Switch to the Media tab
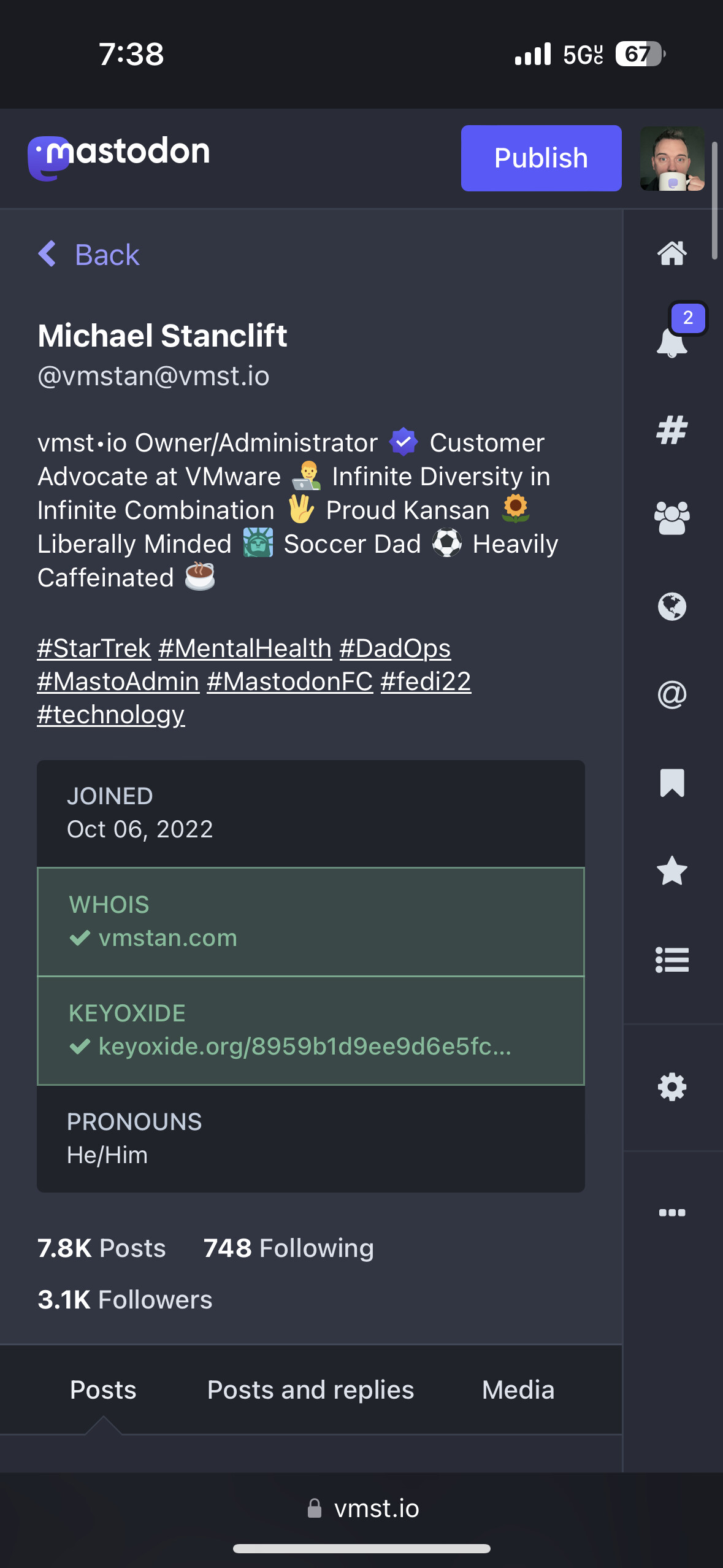The image size is (723, 1568). pyautogui.click(x=518, y=1389)
